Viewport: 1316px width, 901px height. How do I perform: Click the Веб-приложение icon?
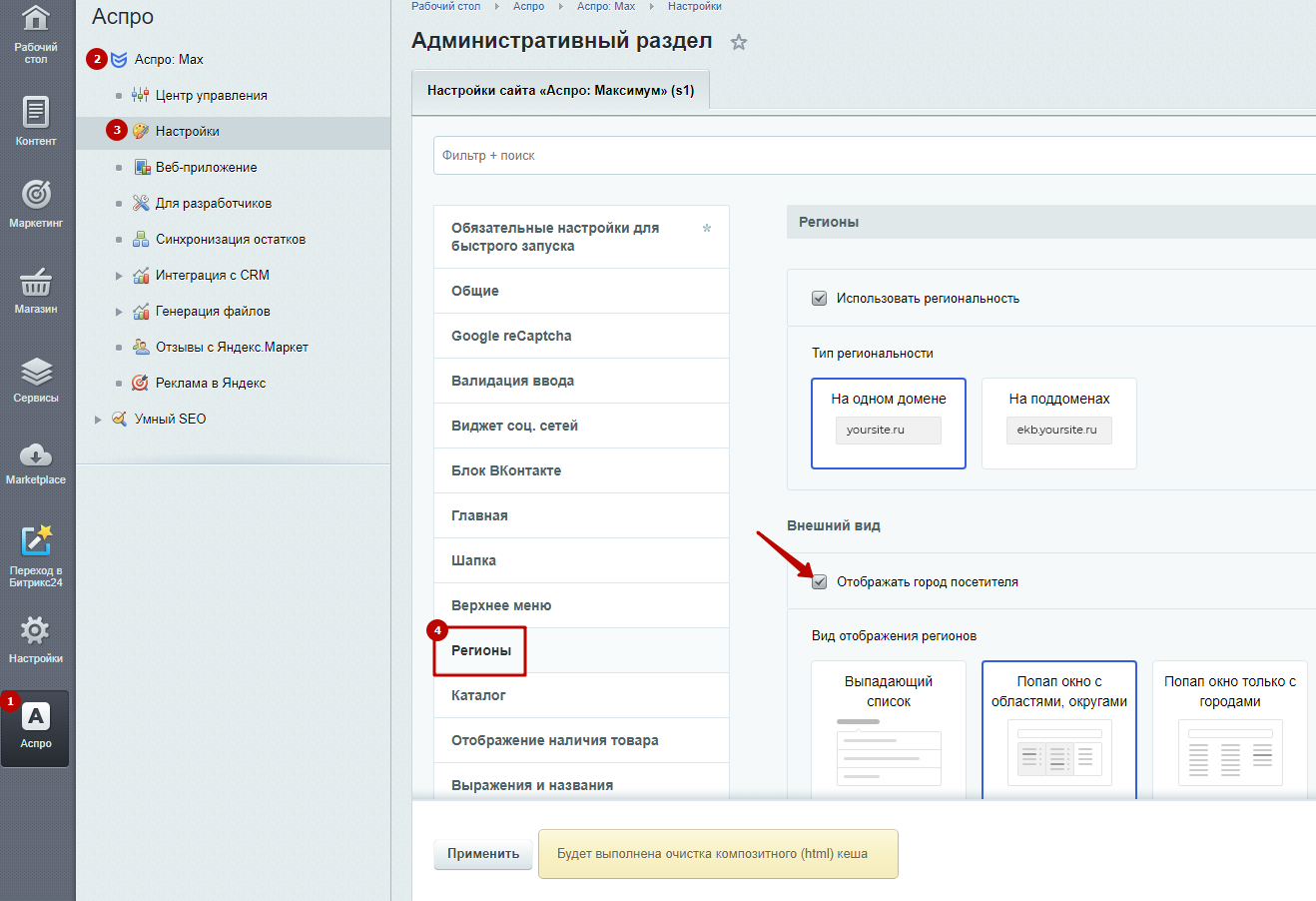[141, 168]
